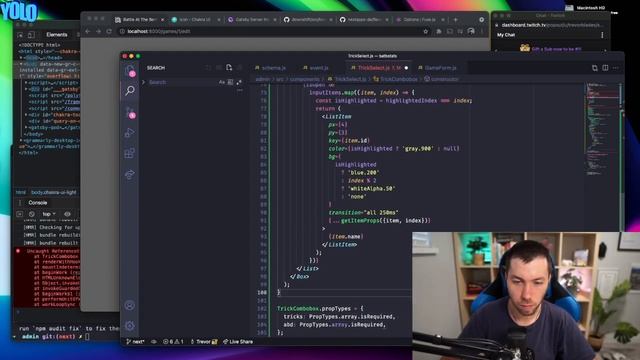Click the Uncaught ReferenceError message in console

pos(53,251)
